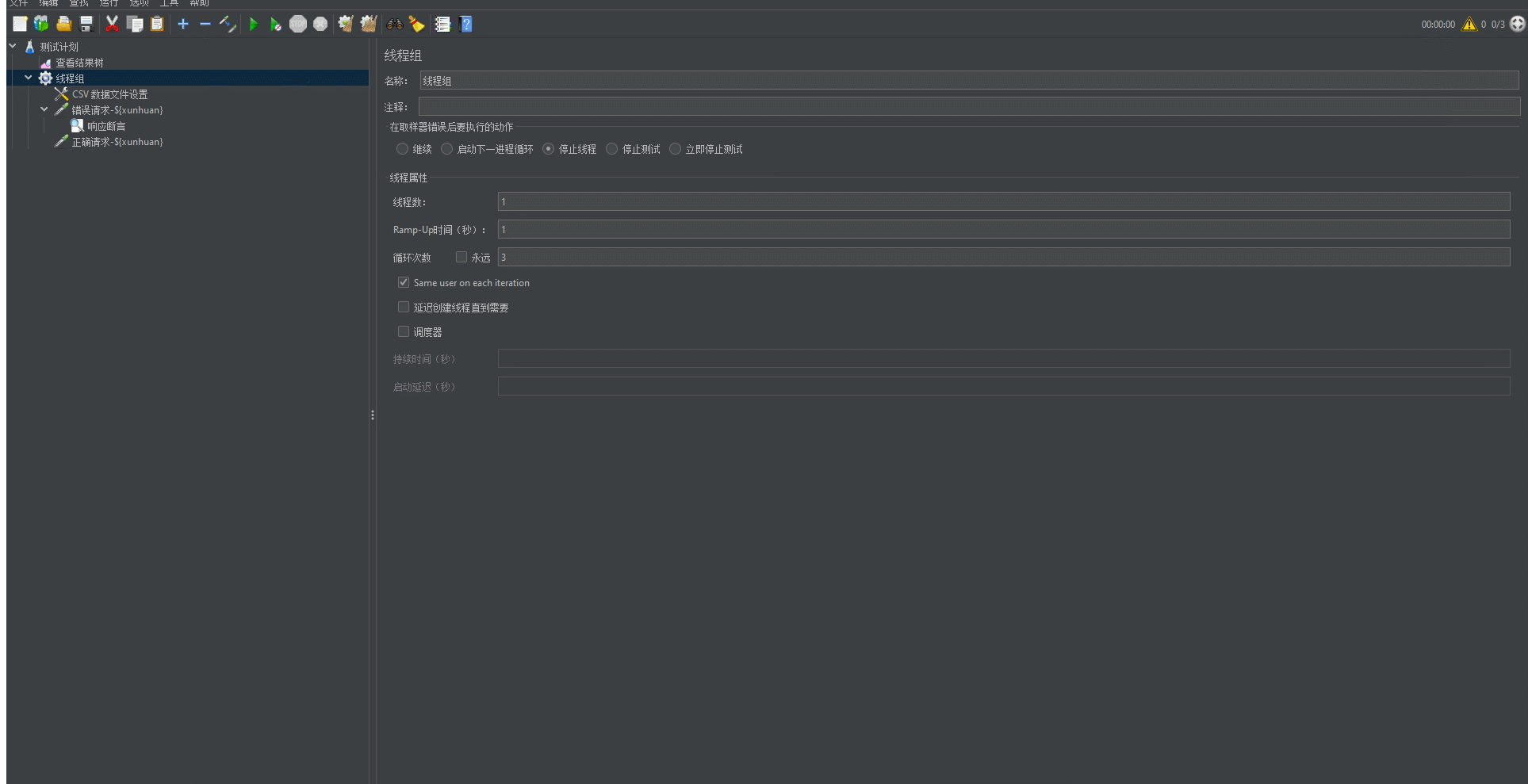Click the blue plus Expand All icon
1528x784 pixels.
point(182,25)
